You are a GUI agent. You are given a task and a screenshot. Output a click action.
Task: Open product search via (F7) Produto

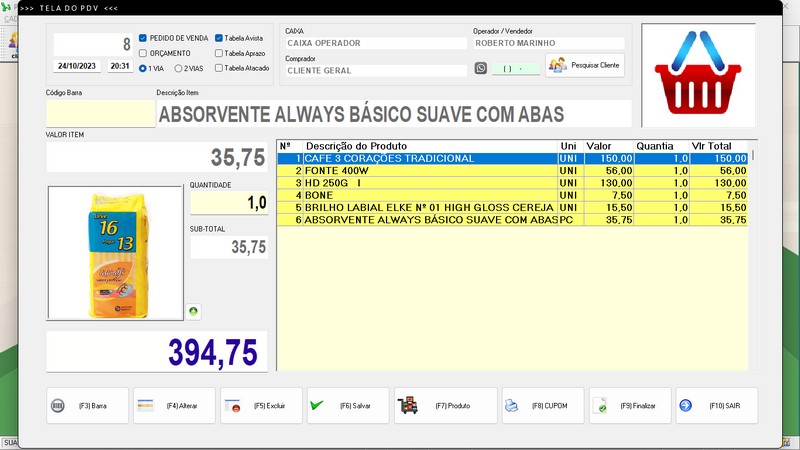(445, 406)
